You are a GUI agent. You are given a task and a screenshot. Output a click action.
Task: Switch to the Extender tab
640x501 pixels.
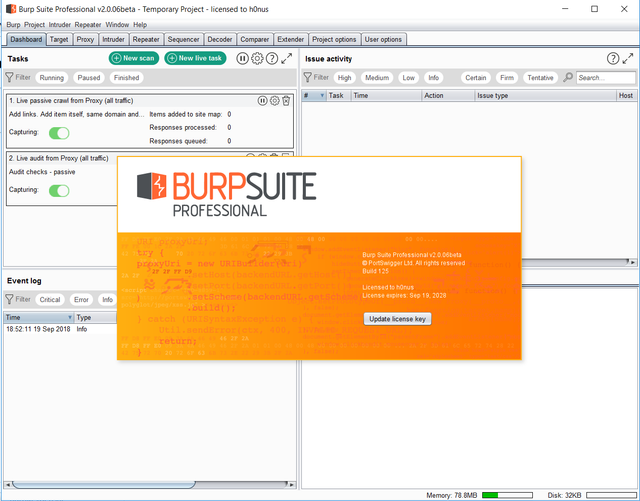pyautogui.click(x=291, y=39)
